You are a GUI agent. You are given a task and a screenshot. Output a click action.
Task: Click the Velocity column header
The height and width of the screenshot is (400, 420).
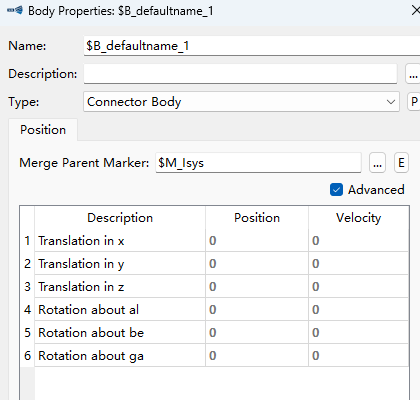(359, 218)
